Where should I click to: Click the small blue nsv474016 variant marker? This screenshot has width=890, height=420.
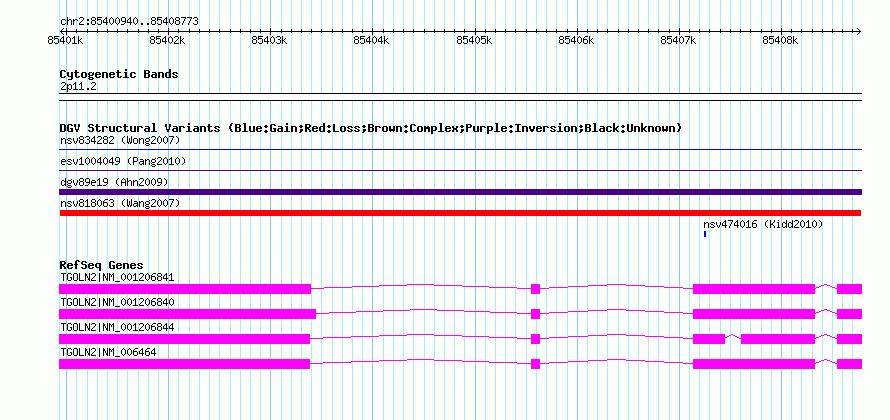click(705, 234)
